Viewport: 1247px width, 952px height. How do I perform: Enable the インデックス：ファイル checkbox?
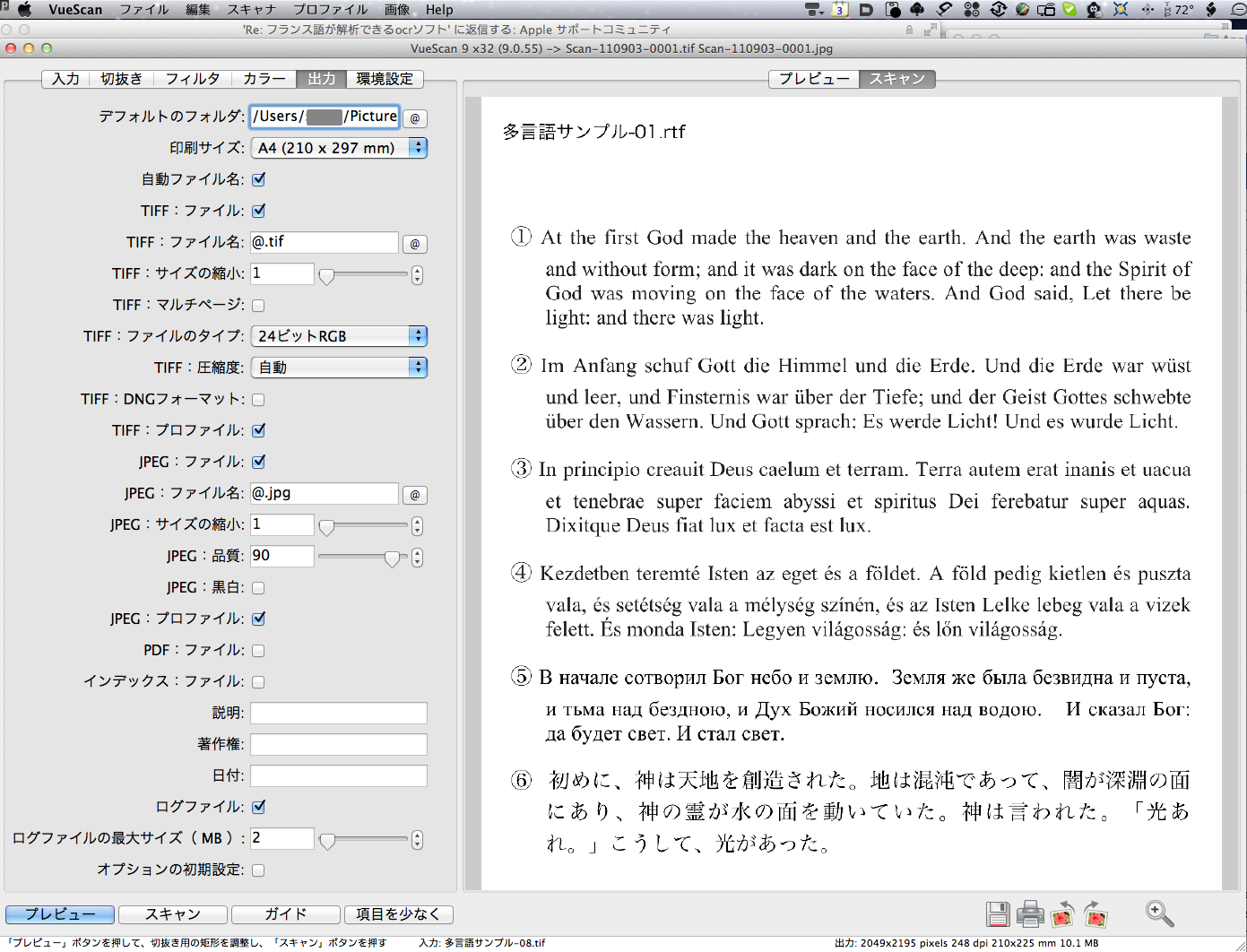coord(259,682)
